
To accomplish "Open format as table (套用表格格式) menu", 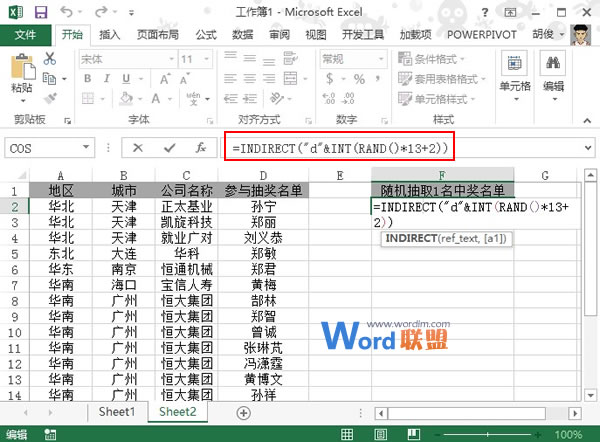I will [x=441, y=79].
